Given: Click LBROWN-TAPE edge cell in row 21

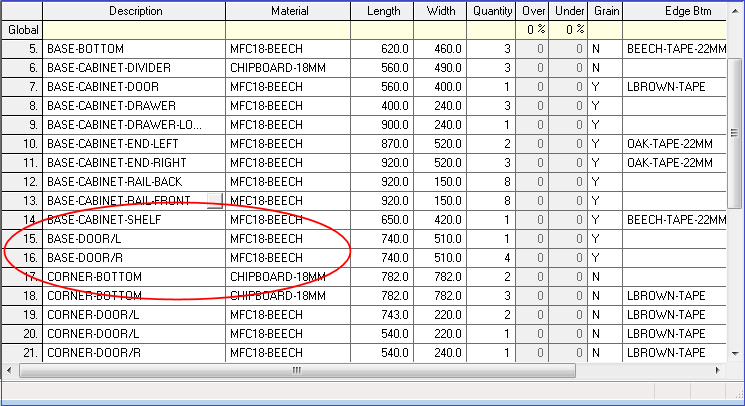Looking at the screenshot, I should [x=675, y=353].
